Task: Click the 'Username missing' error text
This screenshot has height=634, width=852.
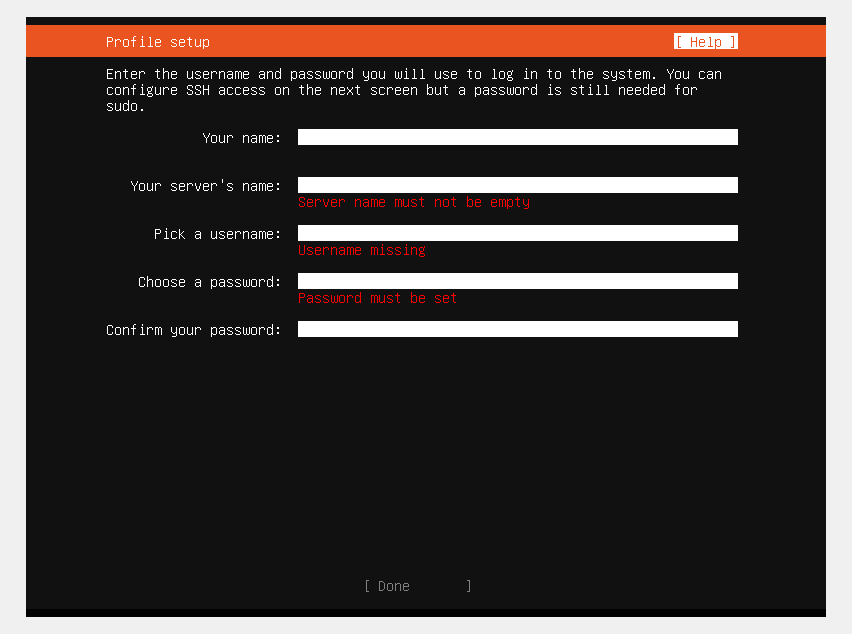Action: (361, 250)
